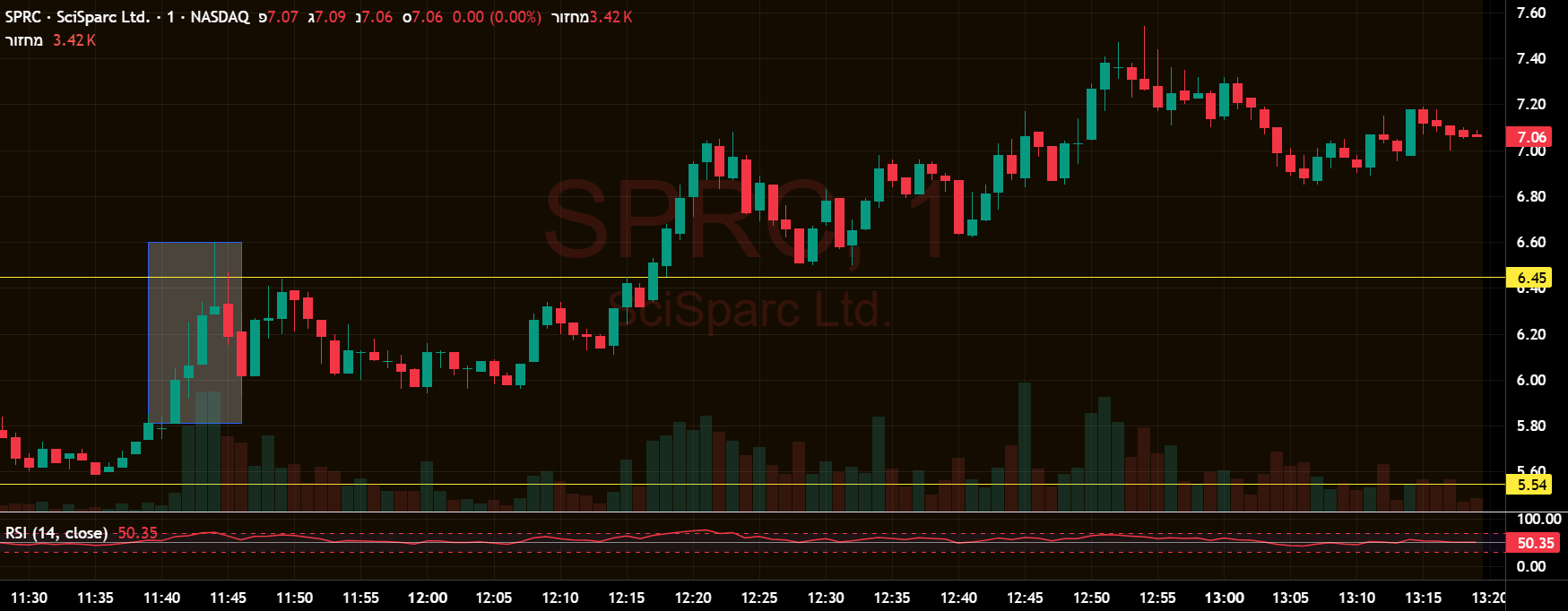Click the 7.40 price axis label
This screenshot has width=1568, height=611.
(1531, 58)
